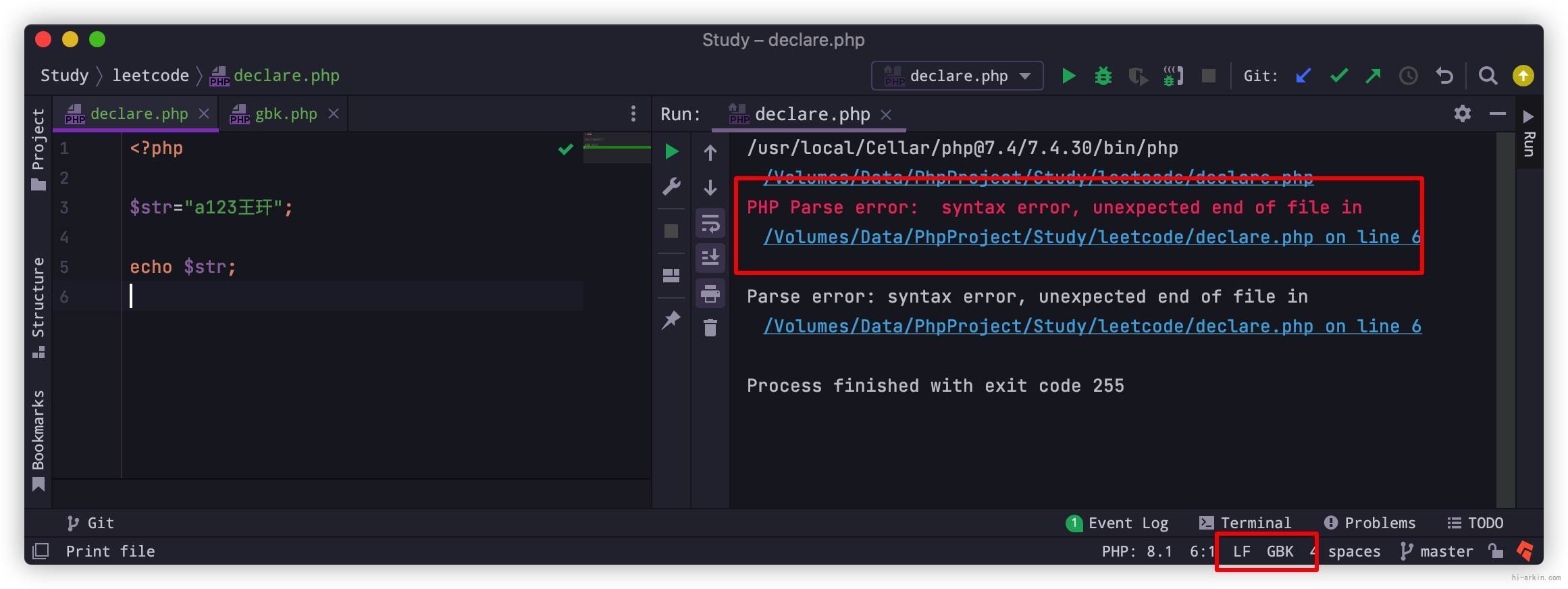Run with coverage shield icon
This screenshot has width=1568, height=589.
click(1138, 76)
